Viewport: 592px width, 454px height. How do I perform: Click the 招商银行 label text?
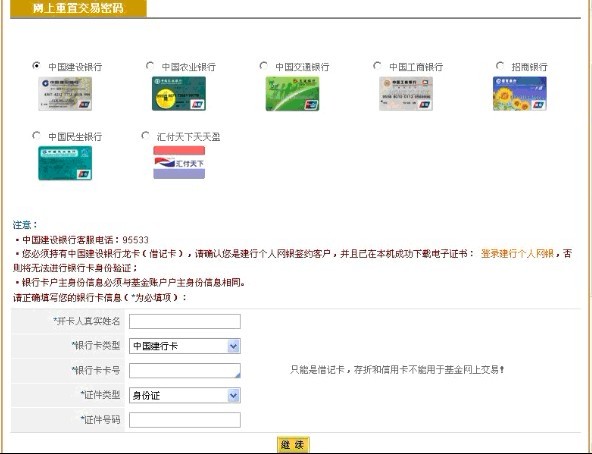pyautogui.click(x=530, y=67)
